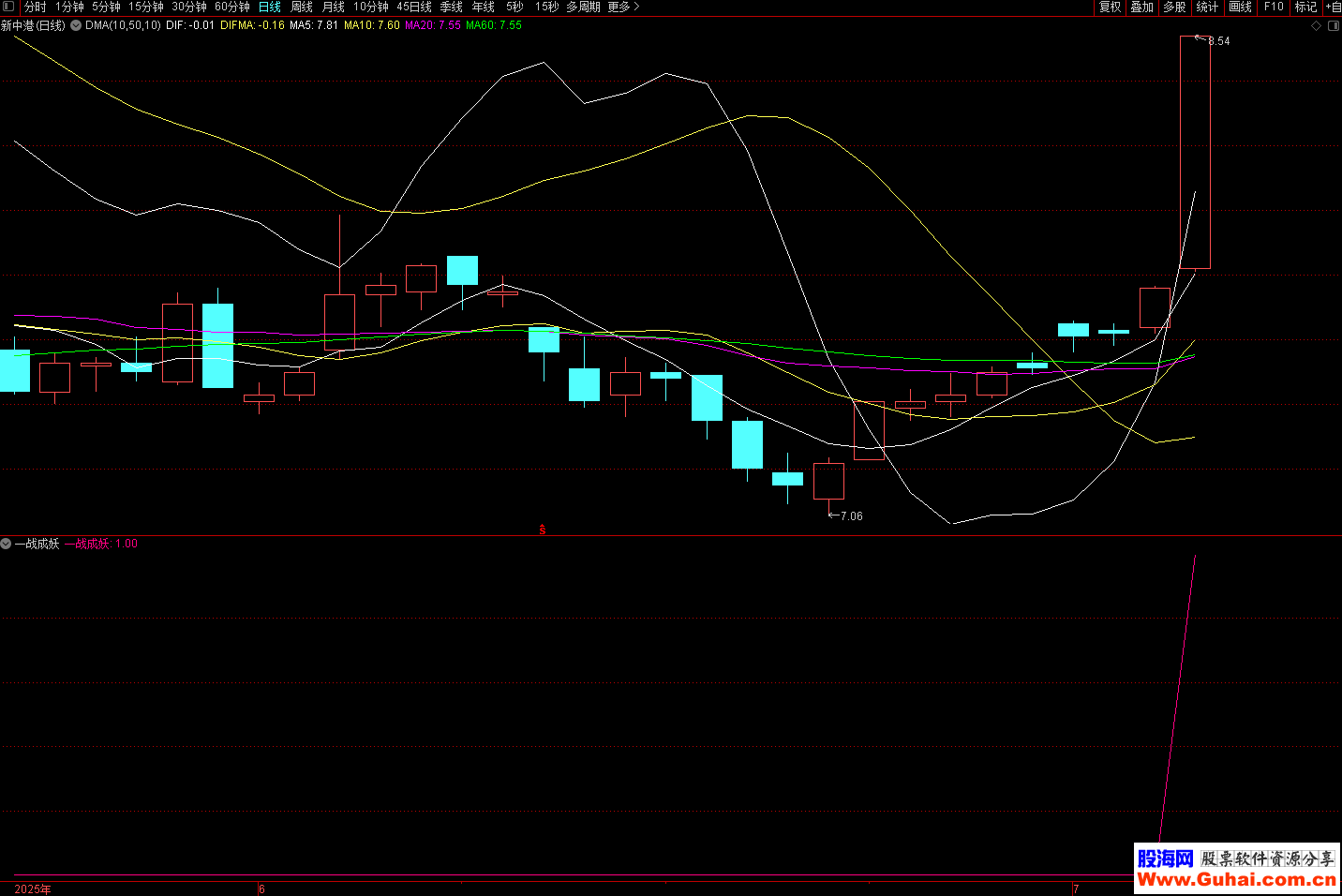
Task: Select the 季线 quarterly period
Action: [452, 7]
